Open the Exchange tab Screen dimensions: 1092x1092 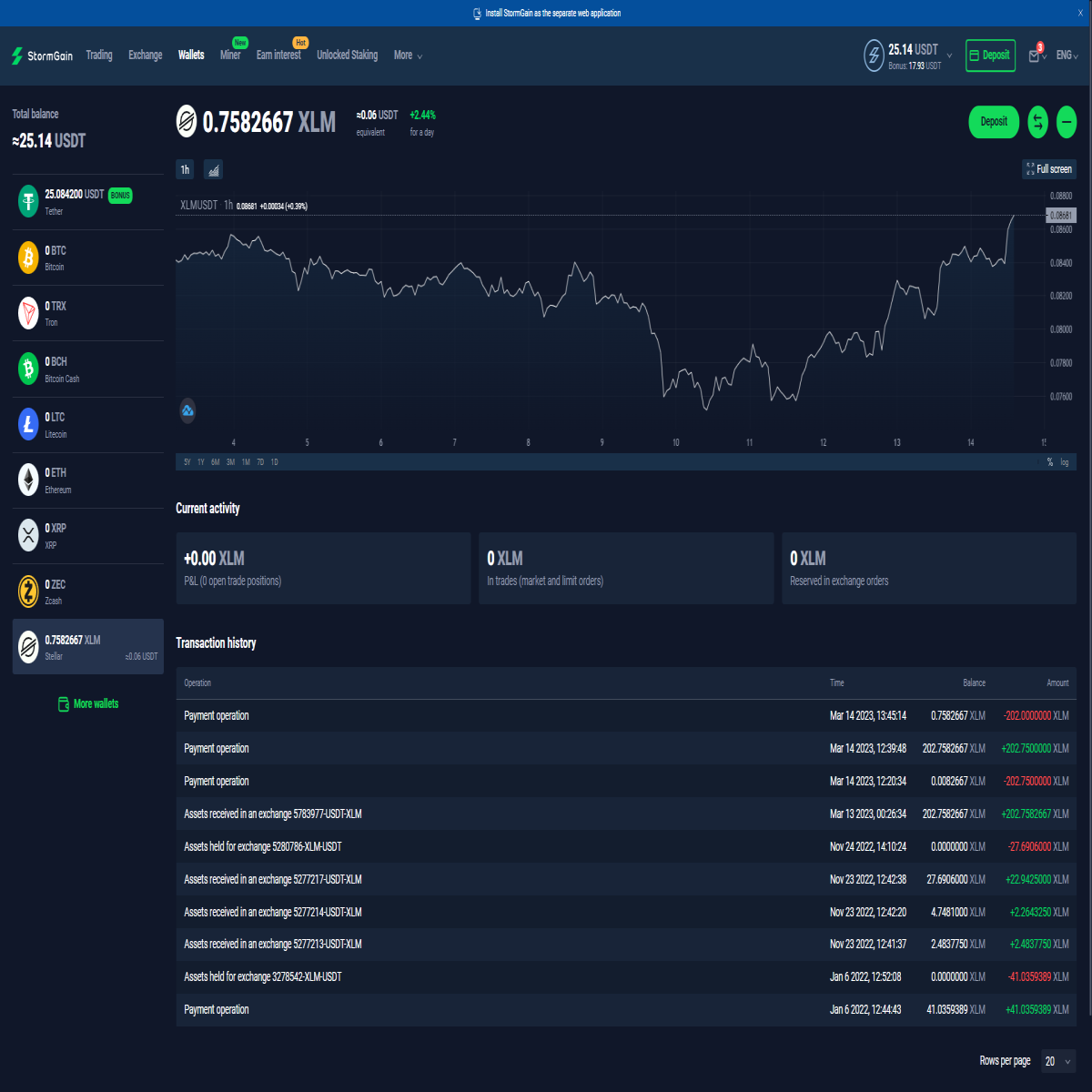click(145, 56)
